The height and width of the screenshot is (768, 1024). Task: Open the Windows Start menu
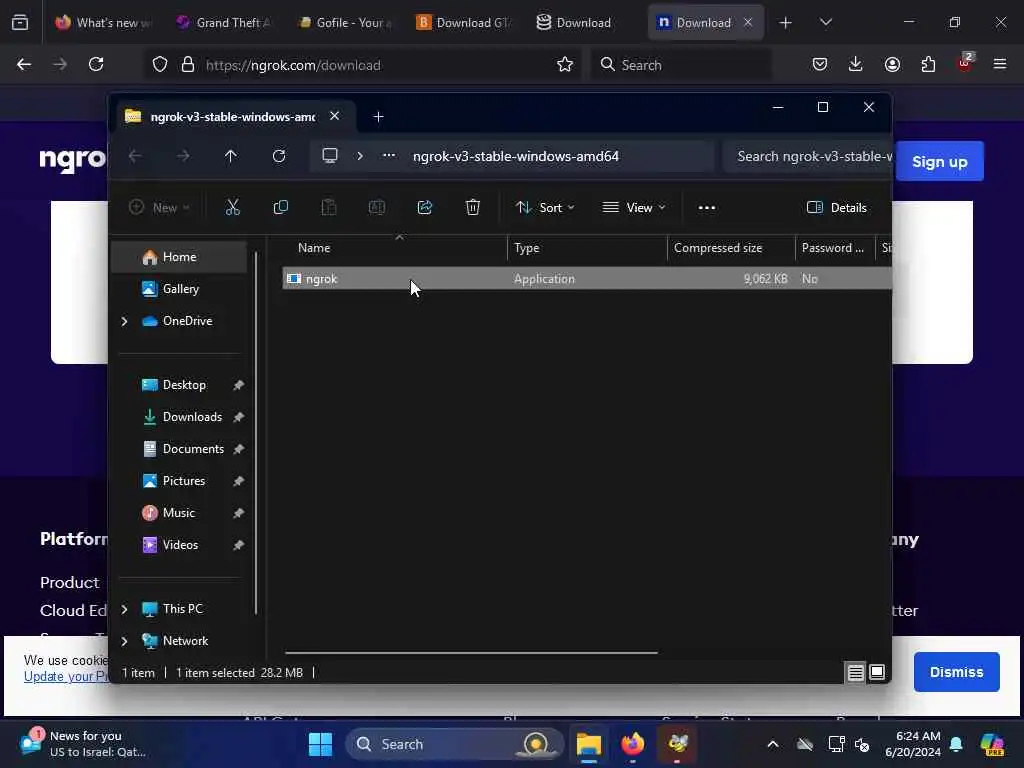coord(320,744)
